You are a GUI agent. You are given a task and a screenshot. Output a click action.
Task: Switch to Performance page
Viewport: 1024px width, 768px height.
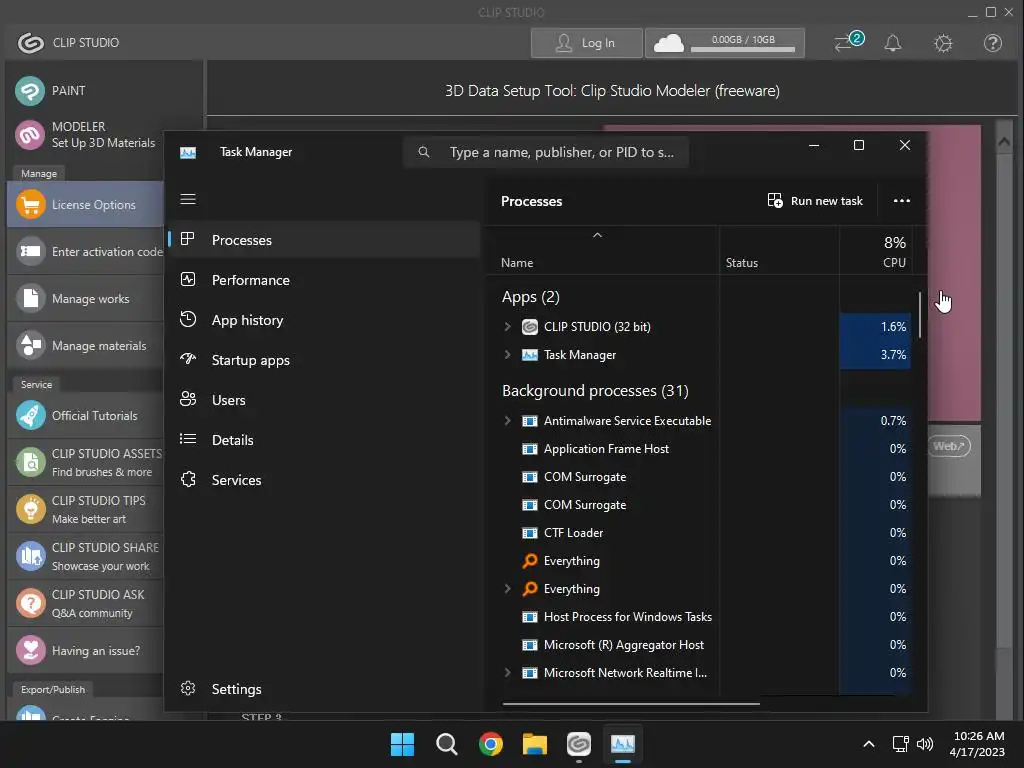coord(324,280)
